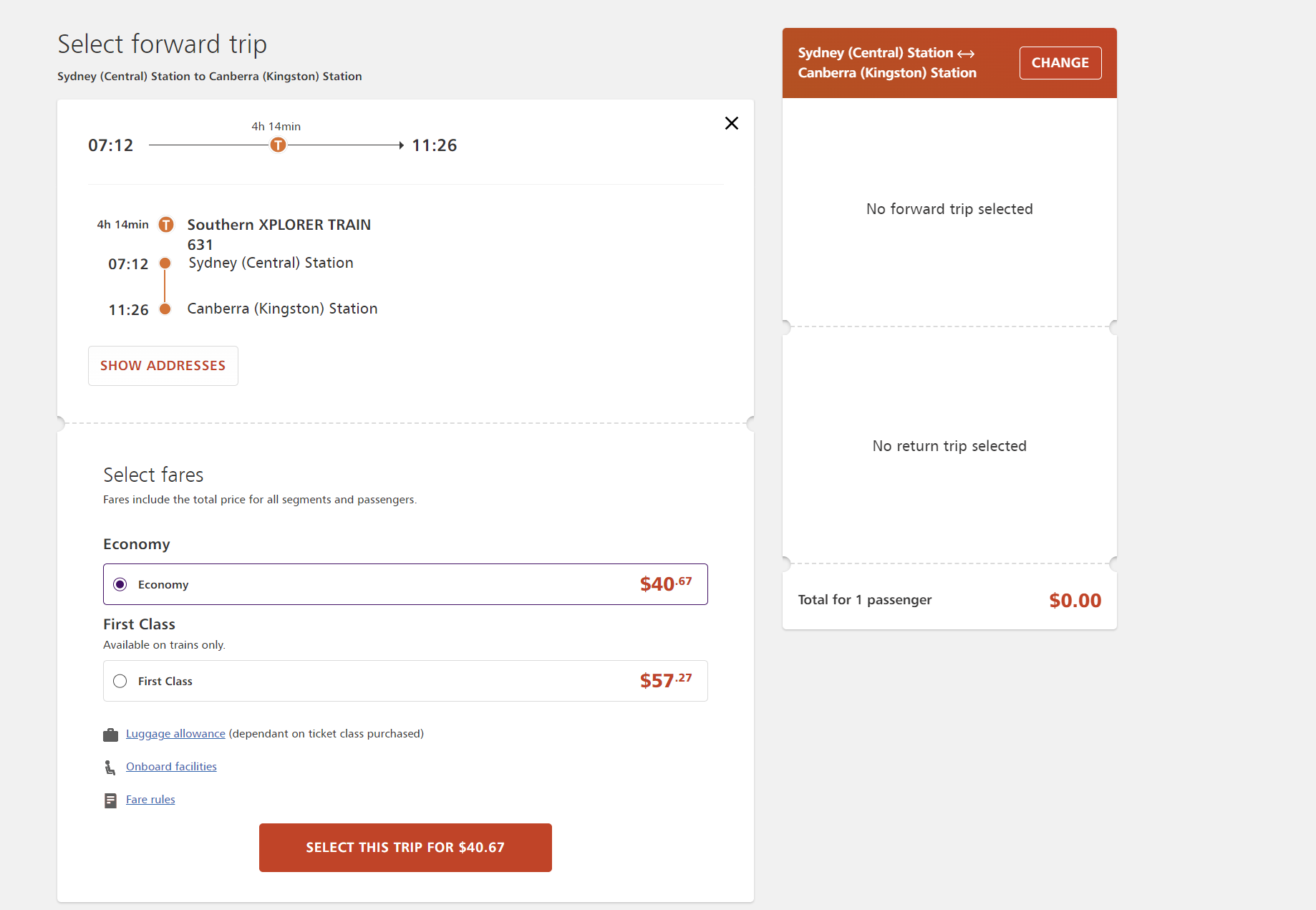The image size is (1316, 910).
Task: Click the onboard facilities seat icon
Action: click(x=110, y=768)
